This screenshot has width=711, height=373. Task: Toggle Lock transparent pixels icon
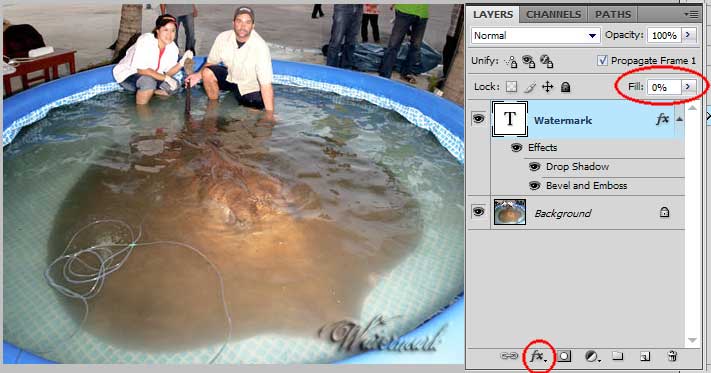[511, 87]
